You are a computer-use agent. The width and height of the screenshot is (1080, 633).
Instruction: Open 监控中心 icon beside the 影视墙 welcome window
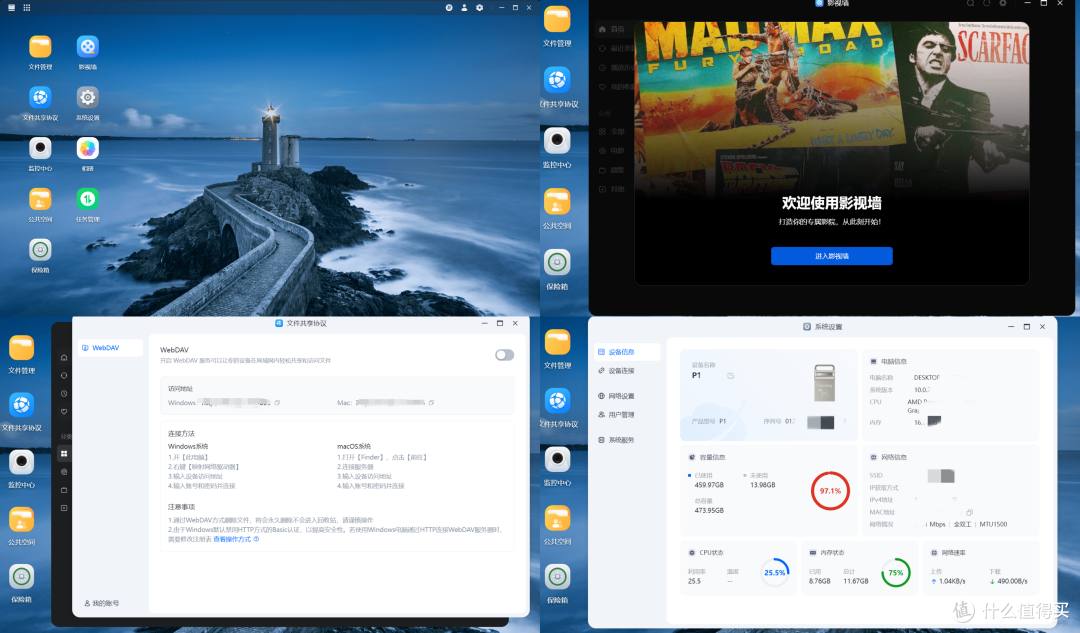(557, 141)
